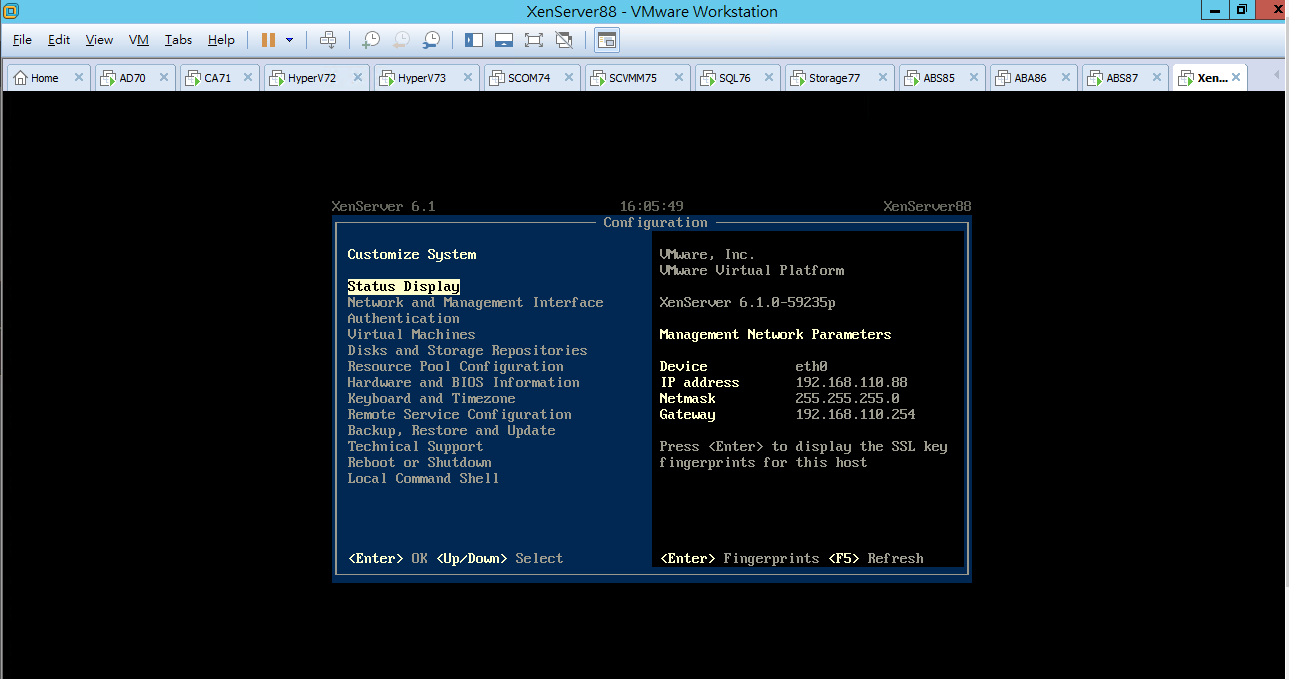Take a snapshot of this virtual machine
Image resolution: width=1289 pixels, height=680 pixels.
[371, 40]
